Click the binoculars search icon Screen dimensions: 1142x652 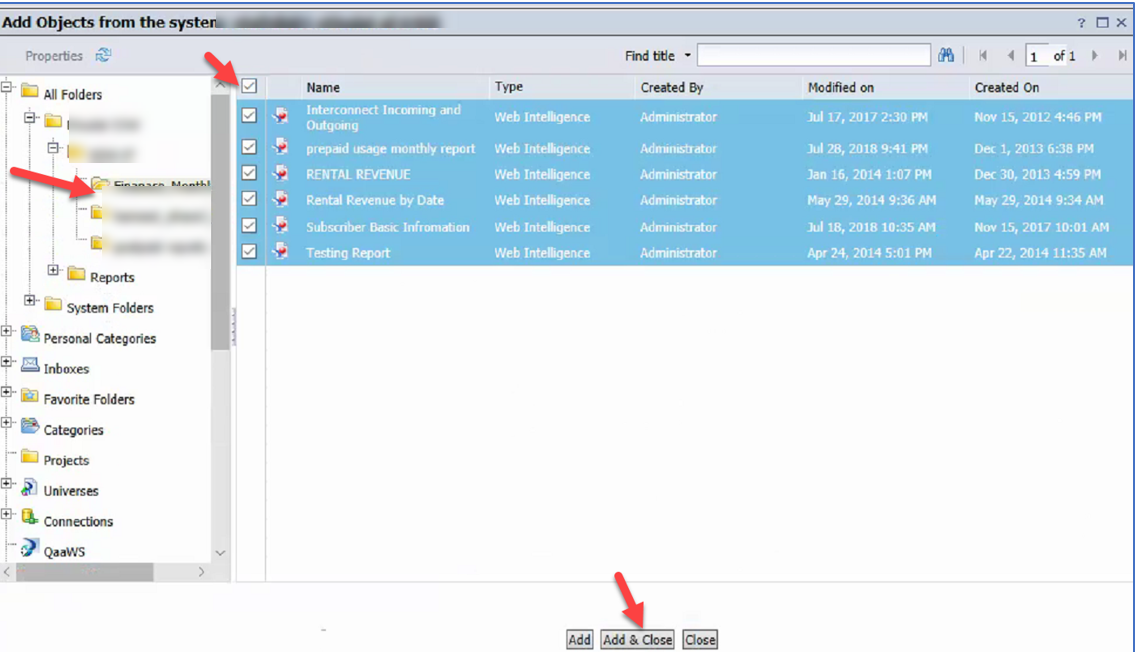(x=946, y=55)
